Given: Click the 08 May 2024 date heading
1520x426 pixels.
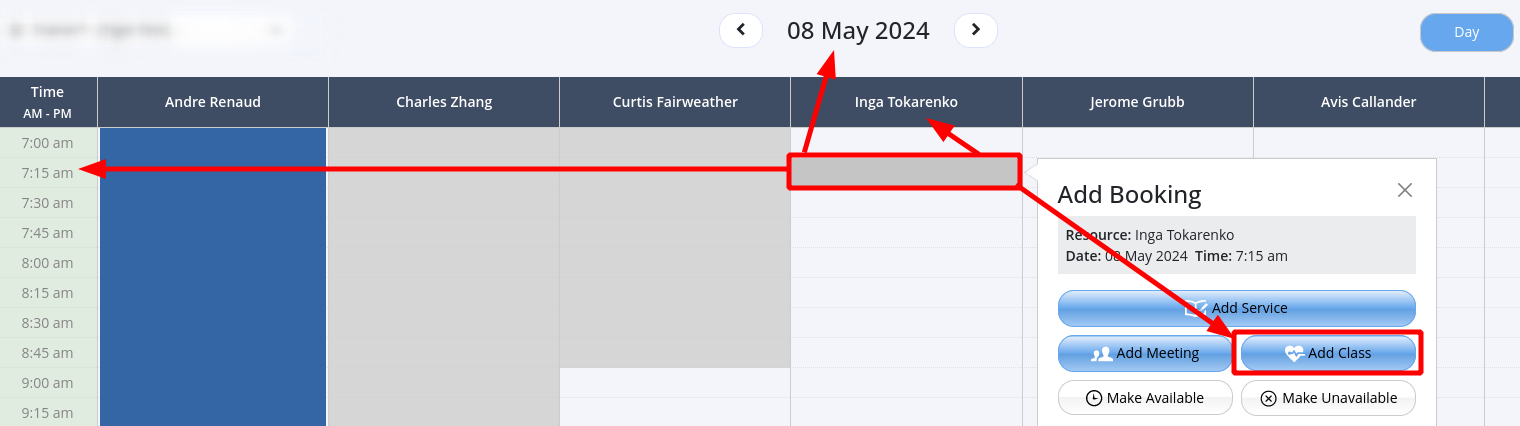Looking at the screenshot, I should tap(858, 31).
